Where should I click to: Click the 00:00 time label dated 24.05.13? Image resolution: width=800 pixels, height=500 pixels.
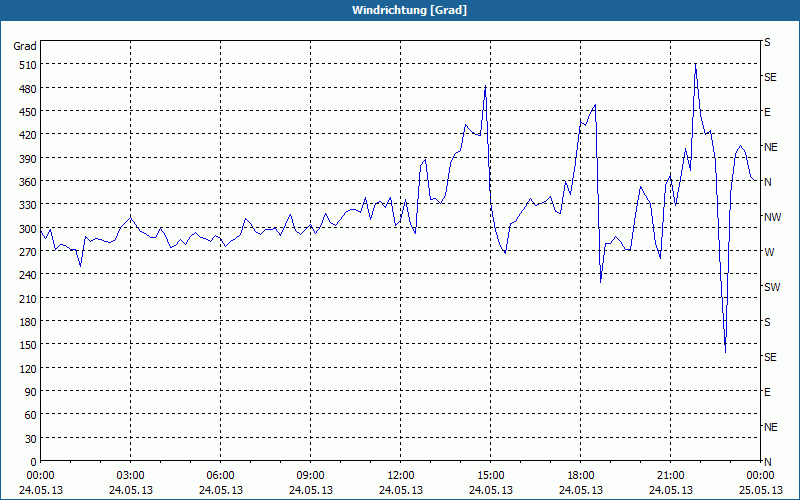40,476
